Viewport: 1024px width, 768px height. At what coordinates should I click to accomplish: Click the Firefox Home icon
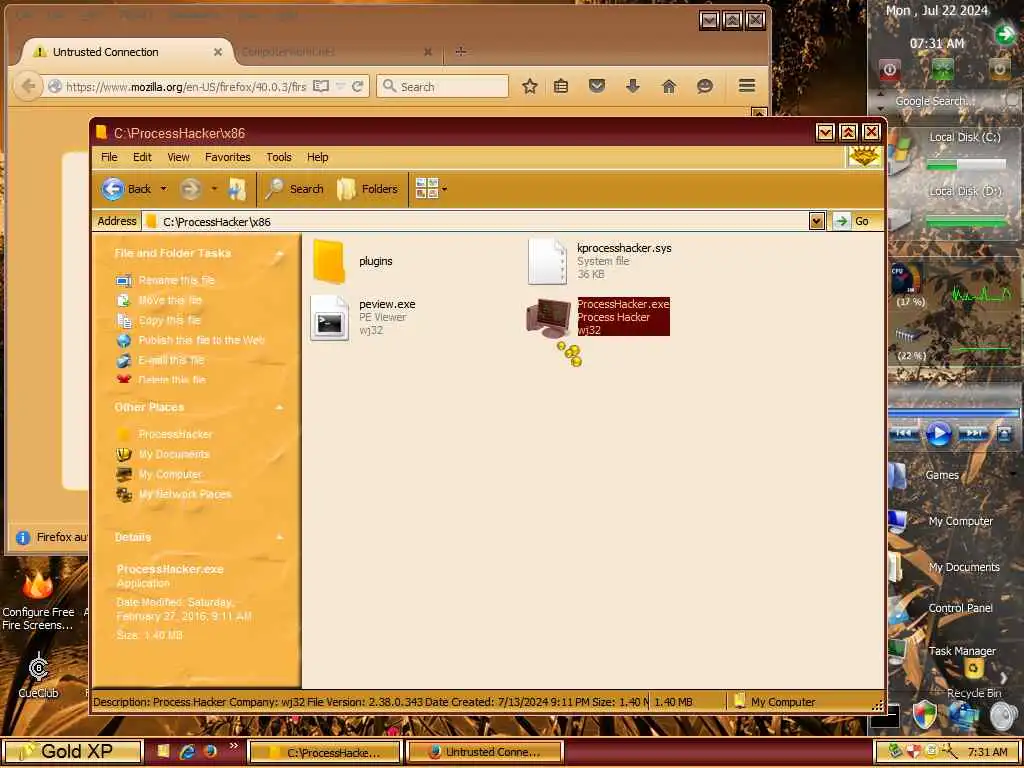[669, 86]
